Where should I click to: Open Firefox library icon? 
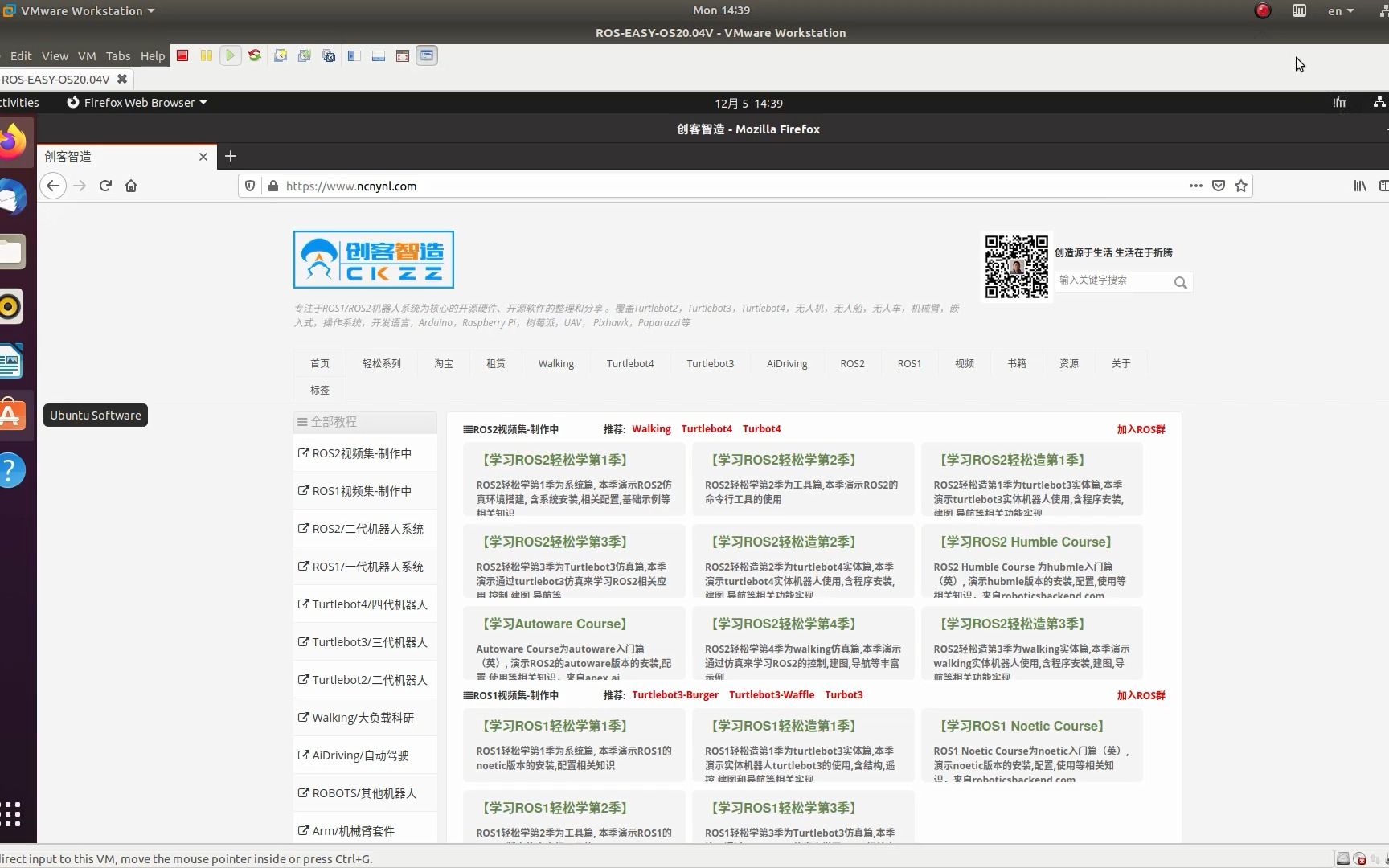click(x=1360, y=186)
